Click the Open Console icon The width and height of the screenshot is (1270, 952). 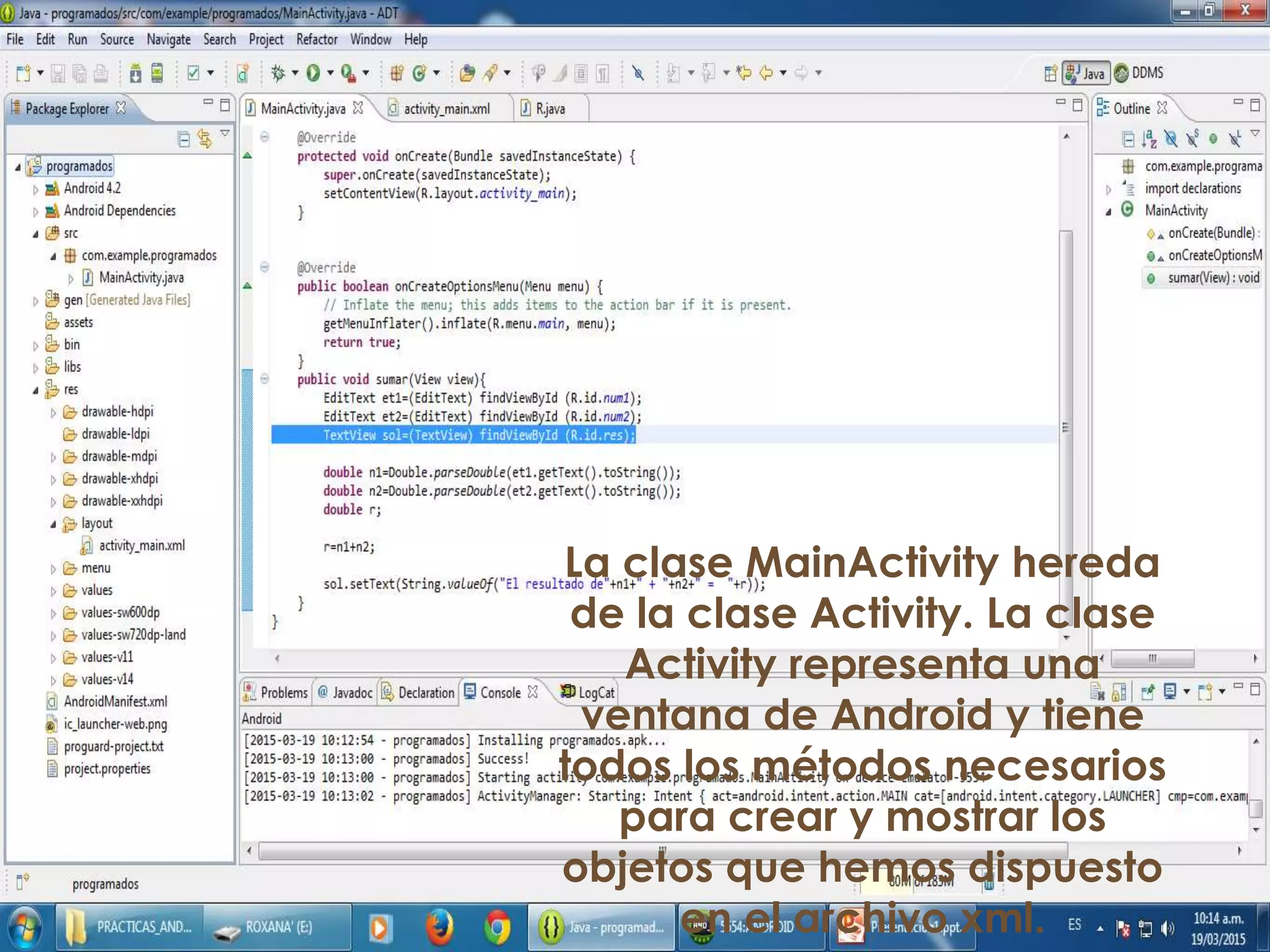point(1205,692)
